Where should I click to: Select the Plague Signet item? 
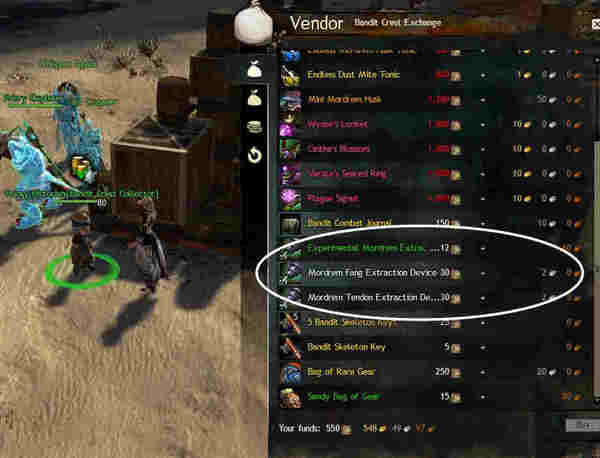pos(432,199)
